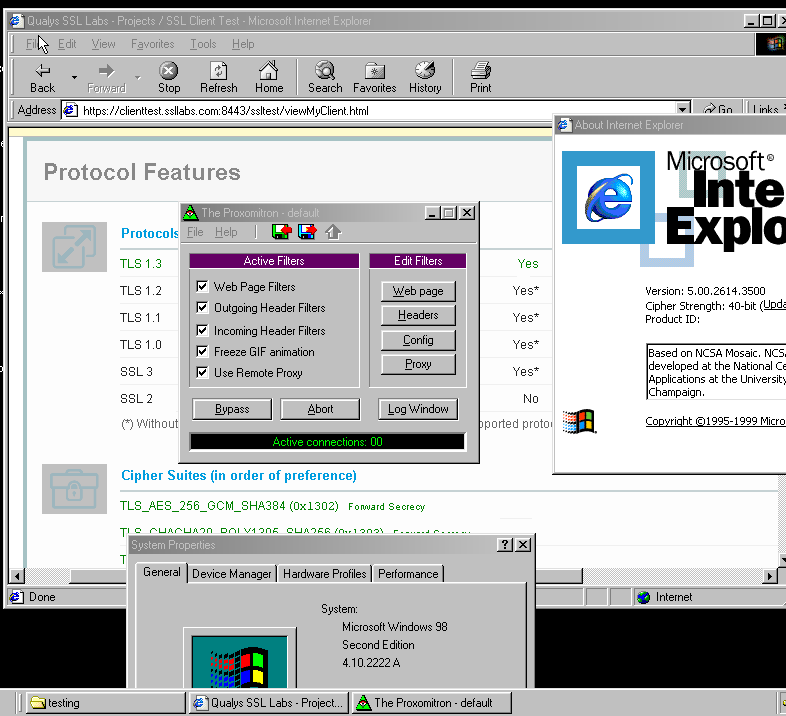Open the History pane
Viewport: 786px width, 716px height.
pos(425,78)
